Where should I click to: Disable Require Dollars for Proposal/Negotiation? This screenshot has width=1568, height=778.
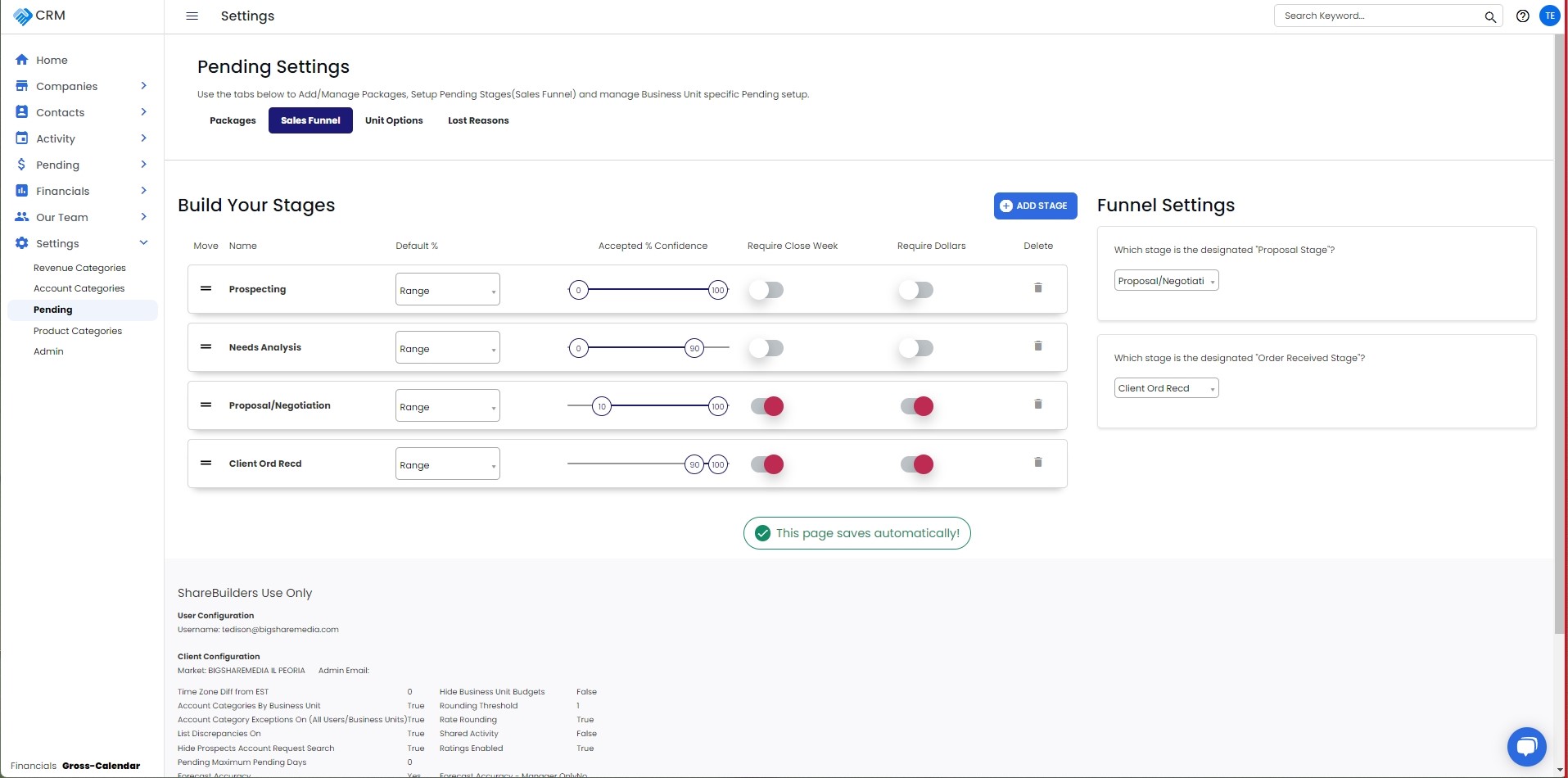point(917,406)
